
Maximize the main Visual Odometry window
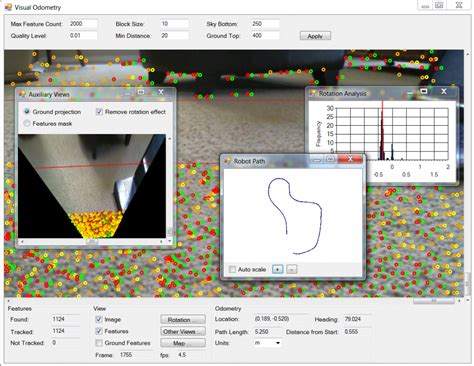[439, 5]
